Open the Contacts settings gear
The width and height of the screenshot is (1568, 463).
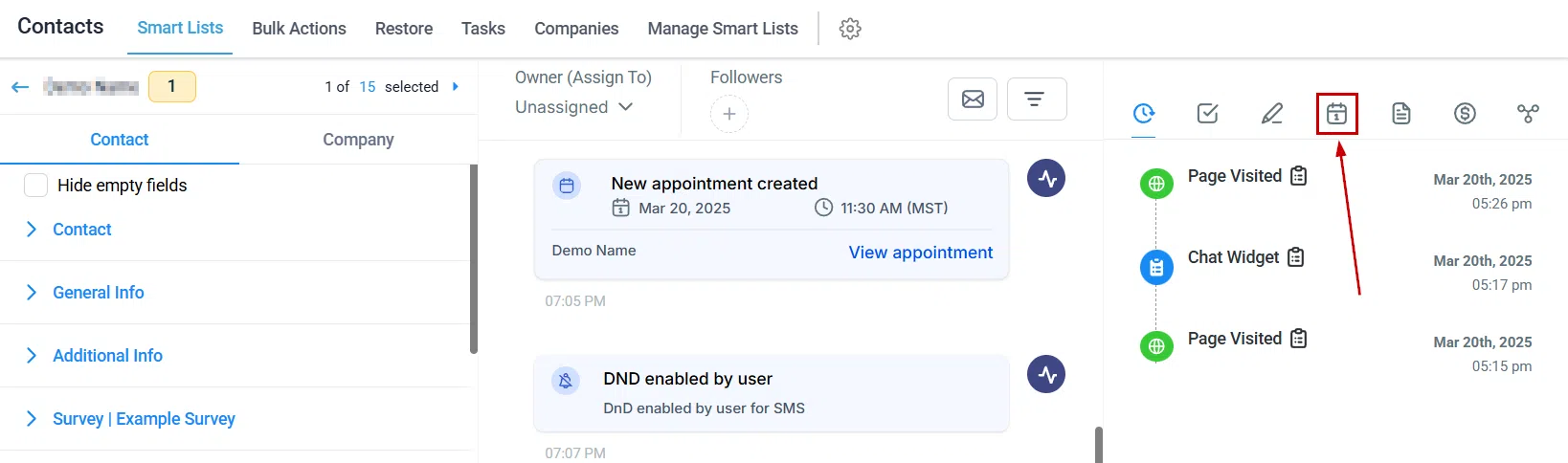click(850, 29)
